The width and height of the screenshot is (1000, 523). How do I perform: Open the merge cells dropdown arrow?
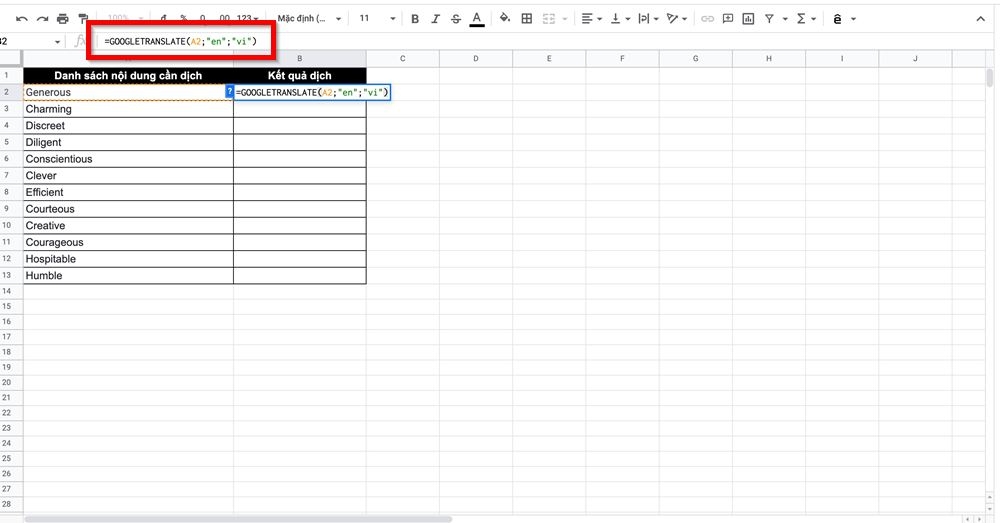(x=565, y=19)
